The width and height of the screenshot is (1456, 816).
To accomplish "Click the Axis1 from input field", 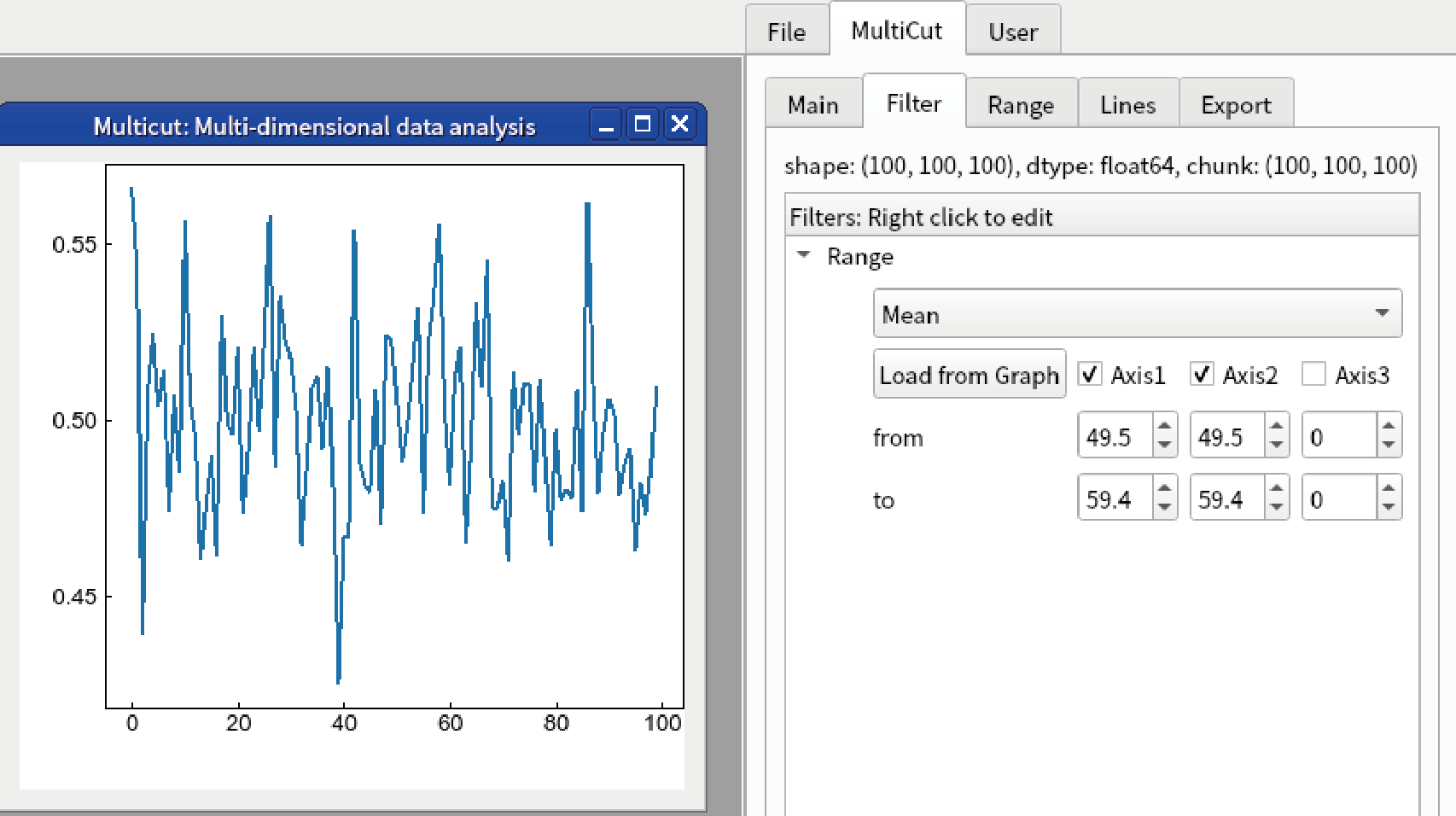I will pyautogui.click(x=1116, y=436).
